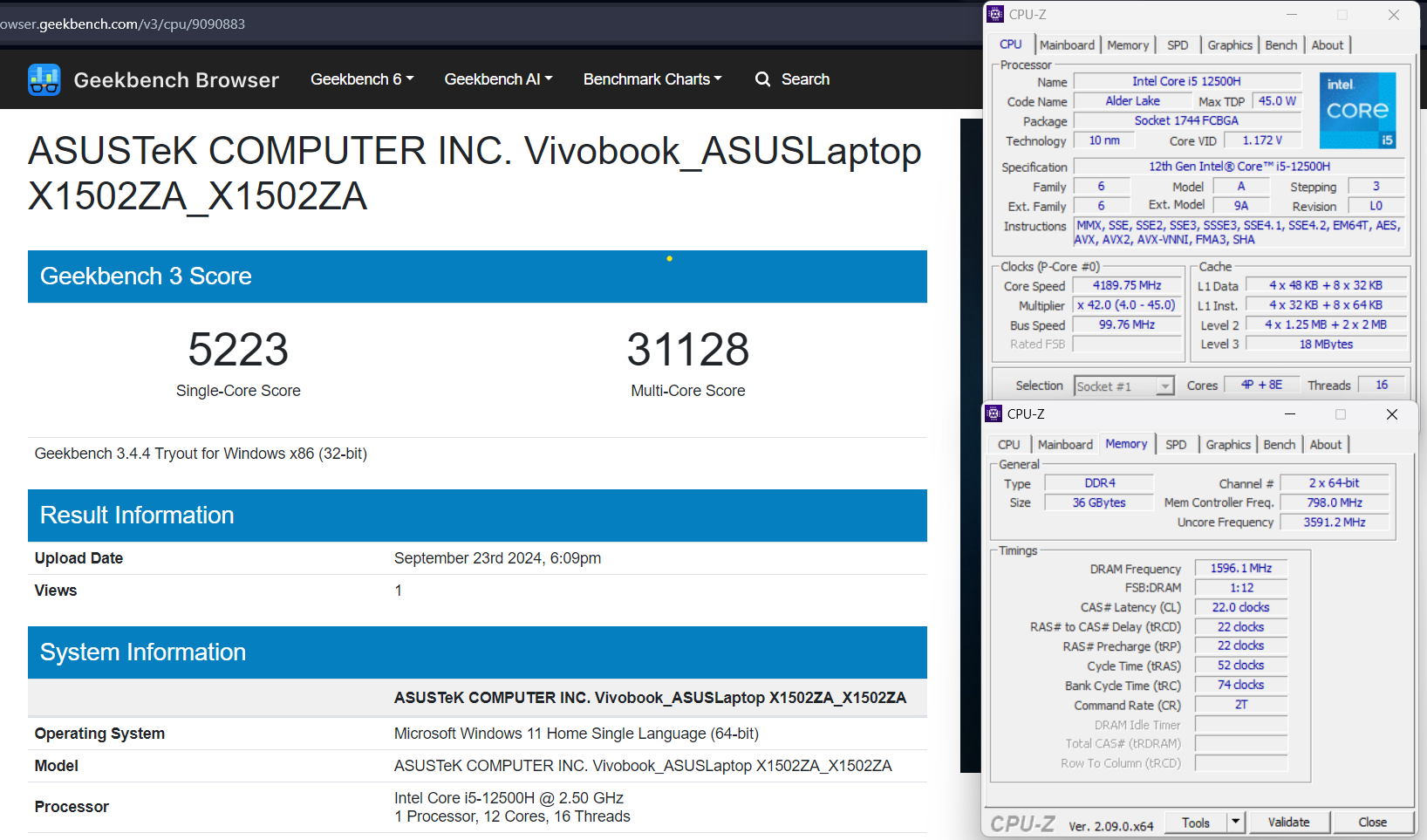Switch to Graphics tab in lower CPU-Z window
Screen dimensions: 1427x840
[1228, 445]
